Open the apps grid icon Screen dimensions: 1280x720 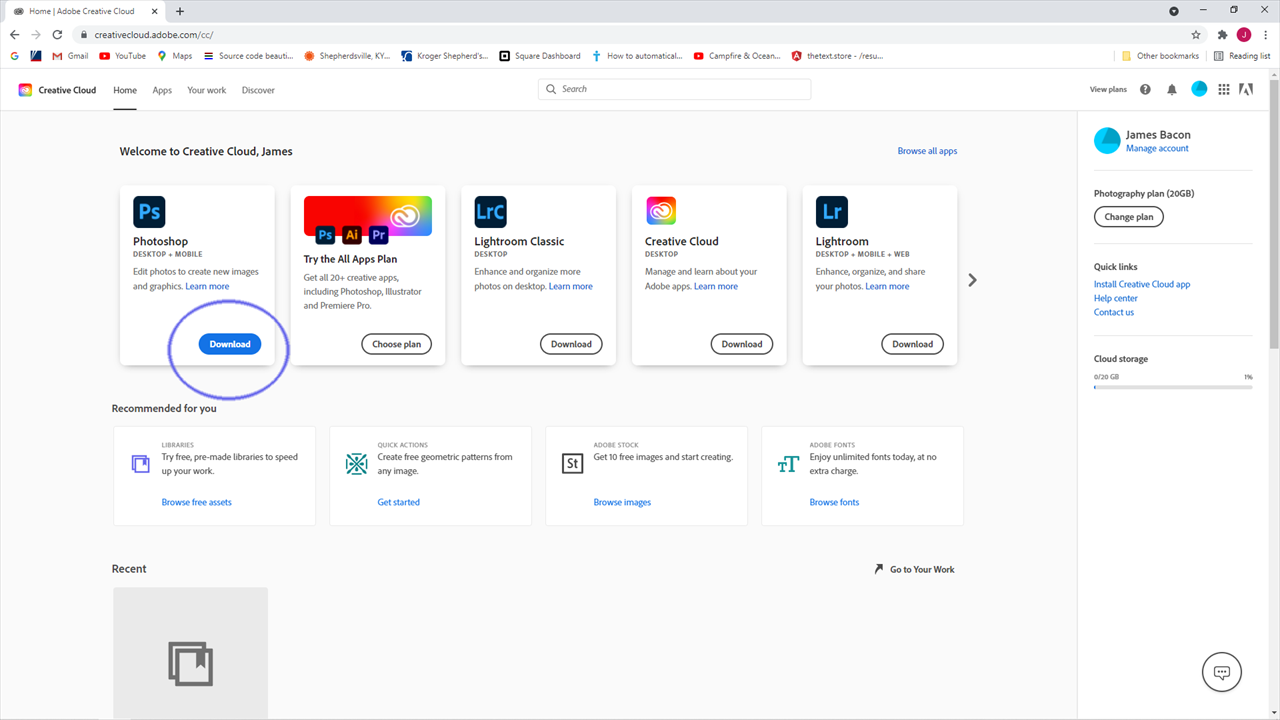click(x=1224, y=89)
